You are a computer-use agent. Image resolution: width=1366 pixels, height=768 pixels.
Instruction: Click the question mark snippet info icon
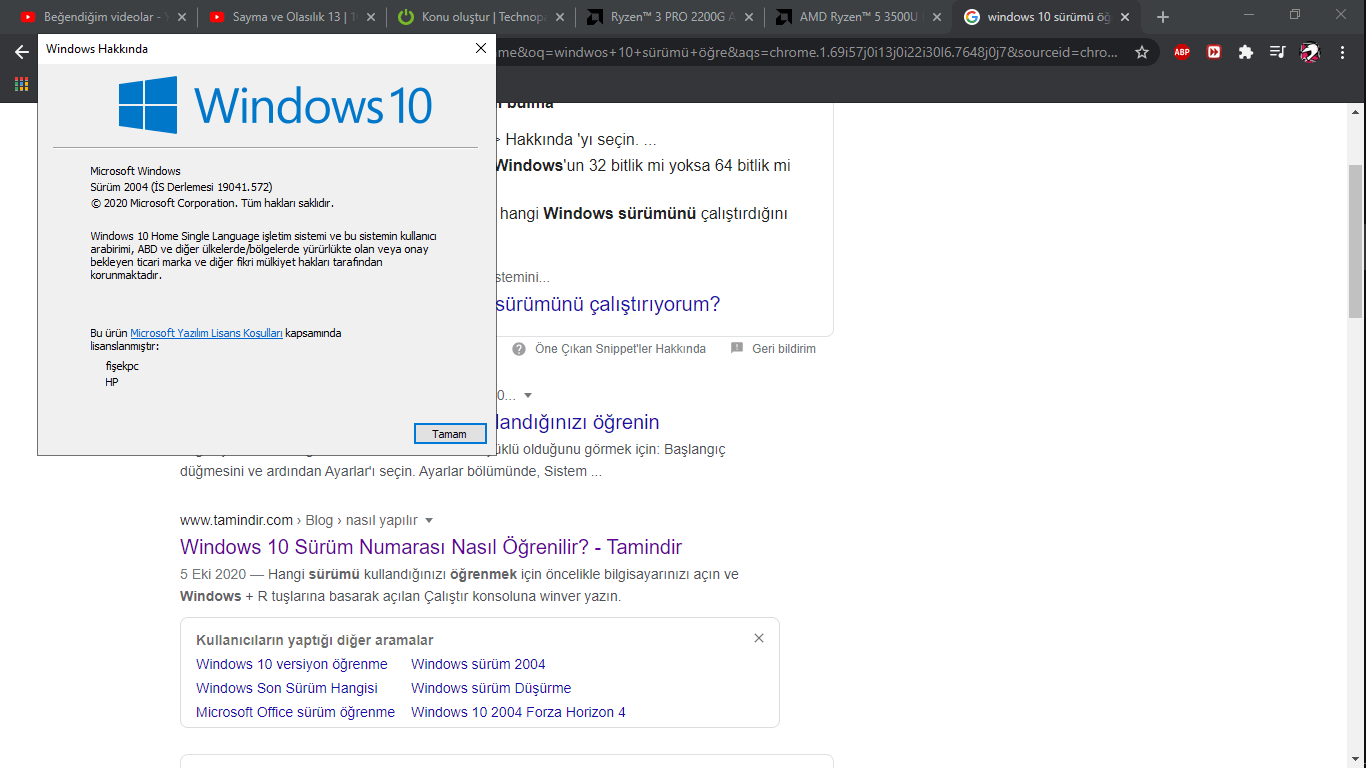(x=519, y=349)
